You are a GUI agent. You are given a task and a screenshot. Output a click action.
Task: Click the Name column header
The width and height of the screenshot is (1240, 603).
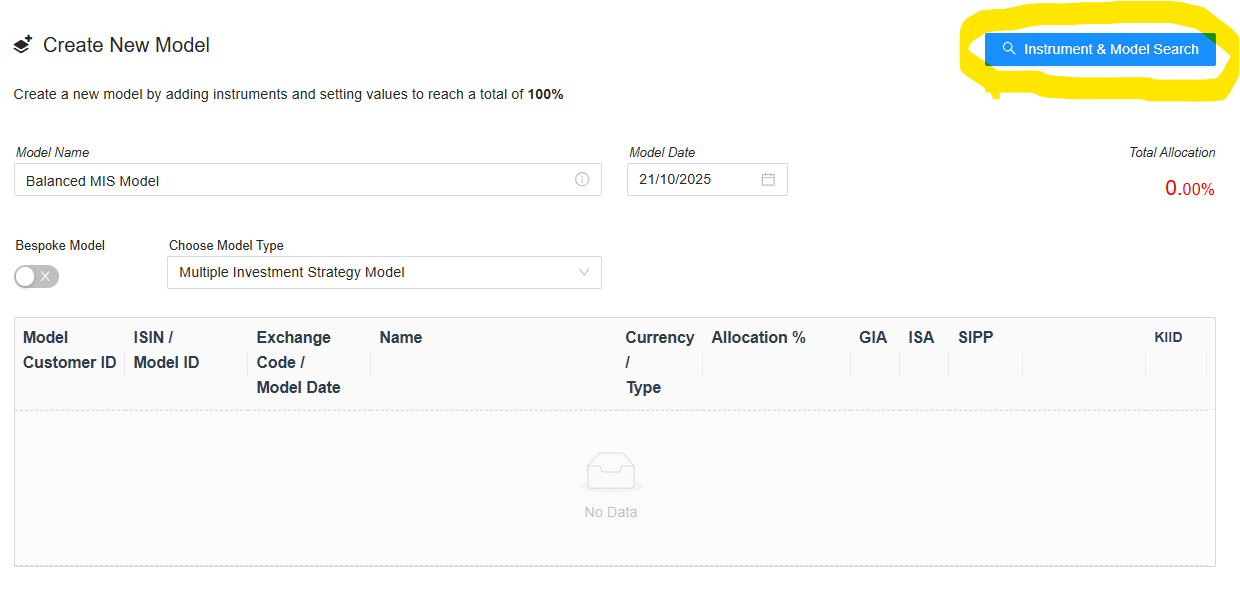[401, 338]
